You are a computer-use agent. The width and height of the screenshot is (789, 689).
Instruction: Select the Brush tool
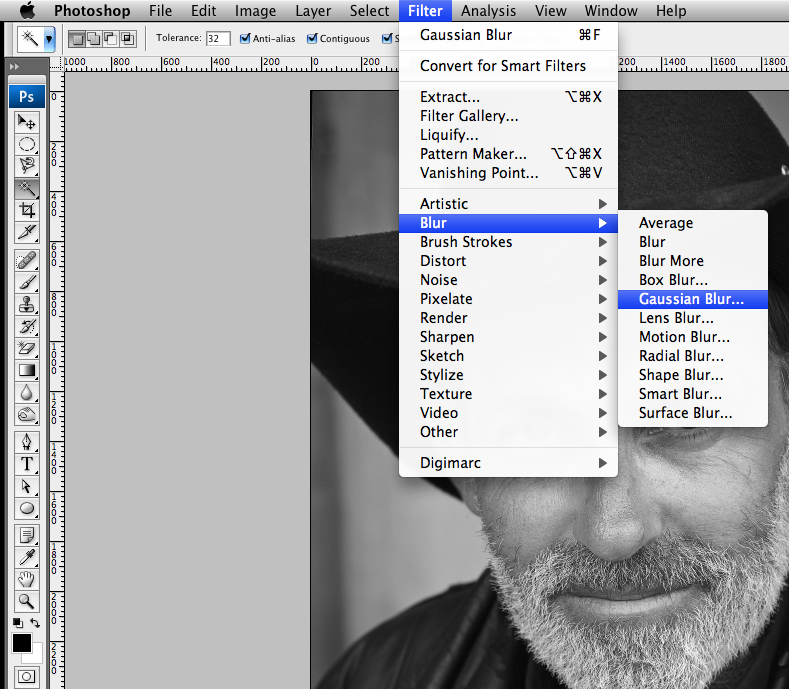click(x=26, y=283)
